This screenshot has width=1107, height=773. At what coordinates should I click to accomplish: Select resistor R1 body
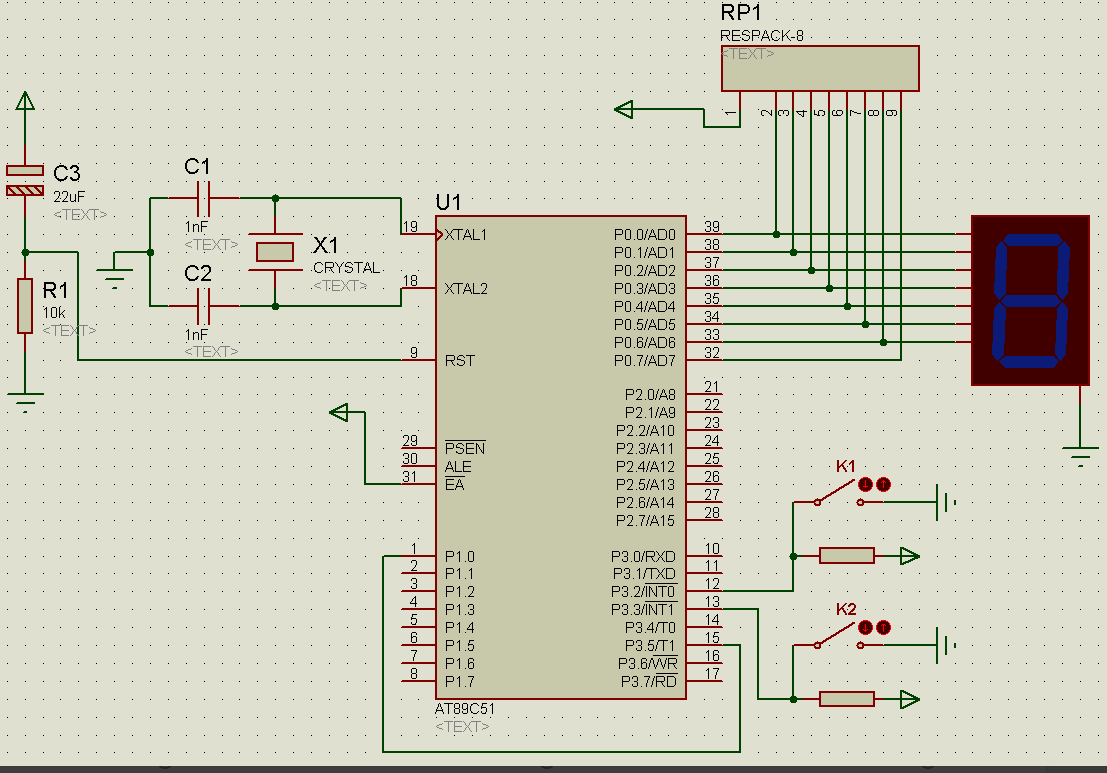[25, 306]
